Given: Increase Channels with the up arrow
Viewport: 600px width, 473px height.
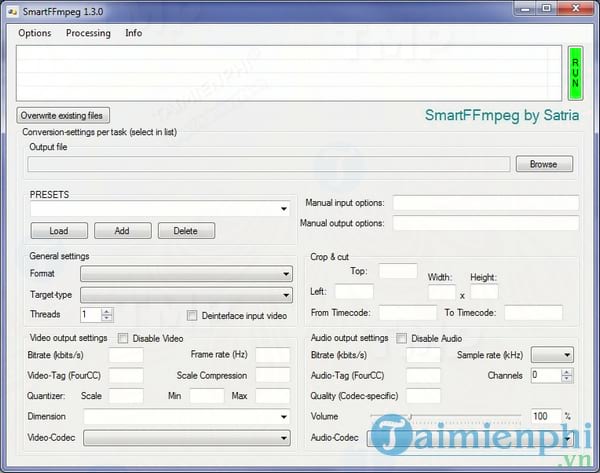Looking at the screenshot, I should click(567, 372).
